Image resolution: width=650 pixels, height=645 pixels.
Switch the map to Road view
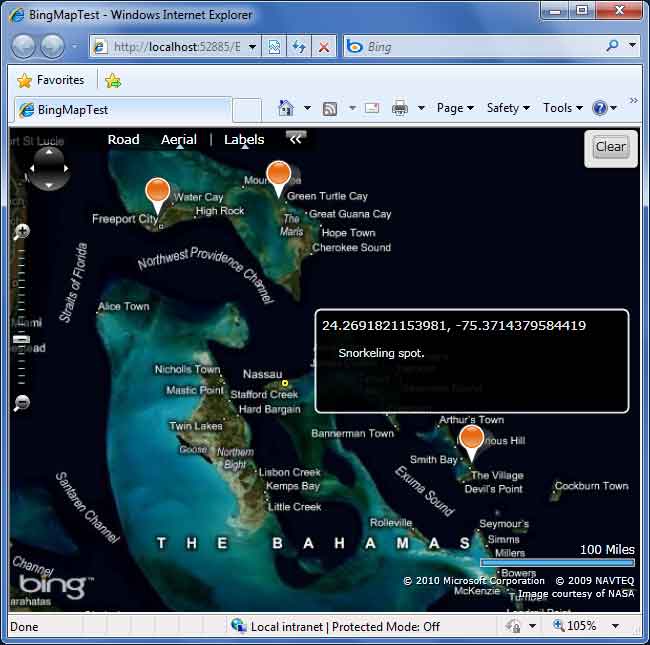click(x=124, y=139)
